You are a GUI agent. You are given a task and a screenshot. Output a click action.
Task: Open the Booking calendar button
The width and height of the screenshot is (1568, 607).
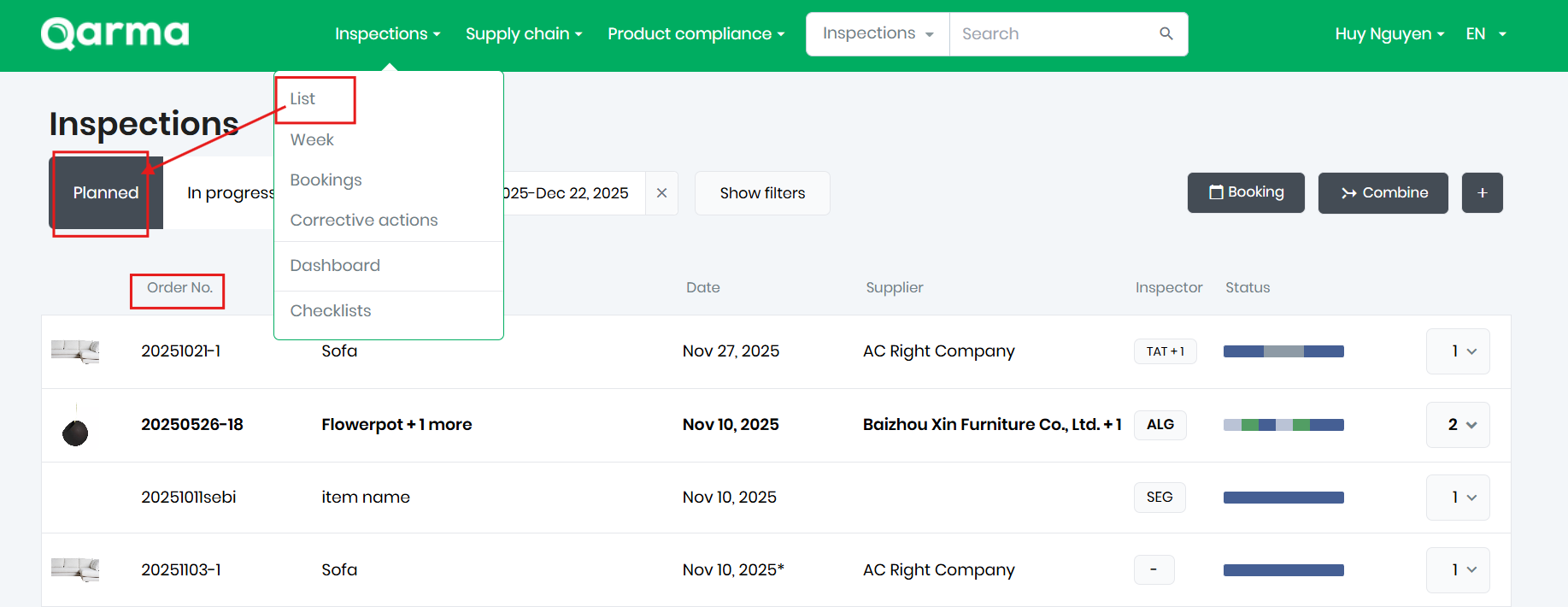pyautogui.click(x=1246, y=193)
